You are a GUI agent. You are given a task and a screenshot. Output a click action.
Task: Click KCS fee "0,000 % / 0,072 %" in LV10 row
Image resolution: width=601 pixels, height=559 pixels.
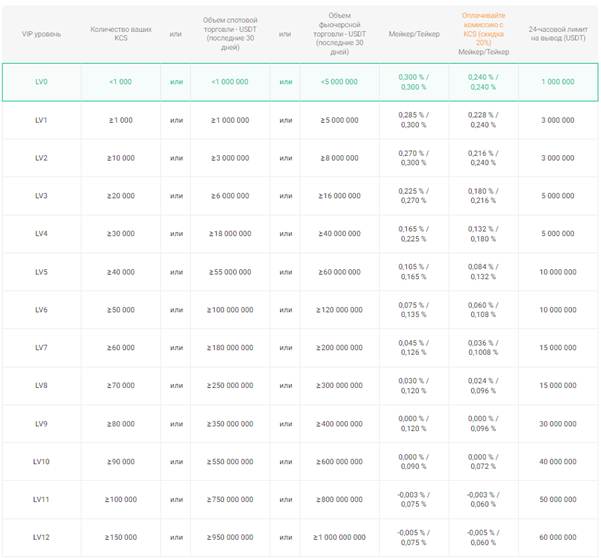tap(483, 462)
